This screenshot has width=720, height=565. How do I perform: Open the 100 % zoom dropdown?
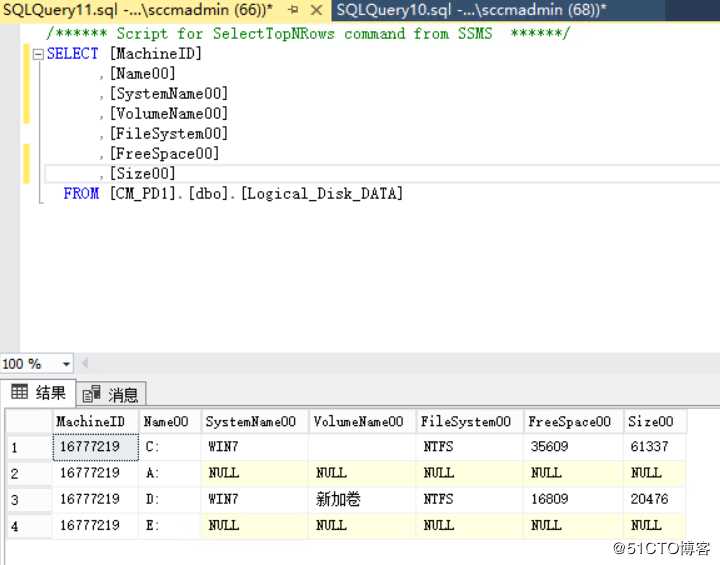tap(67, 364)
